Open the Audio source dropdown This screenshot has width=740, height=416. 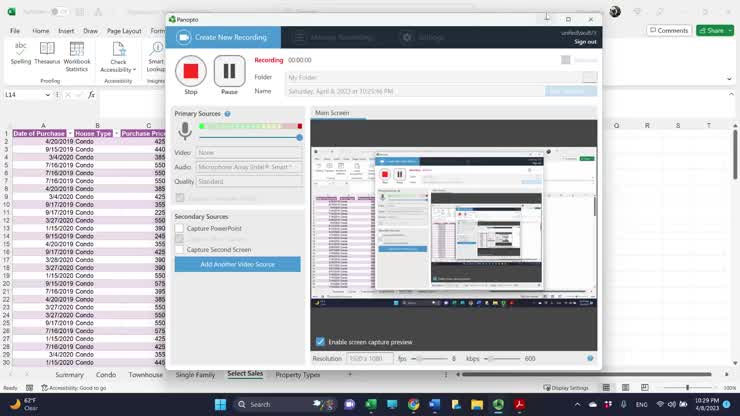pyautogui.click(x=249, y=167)
